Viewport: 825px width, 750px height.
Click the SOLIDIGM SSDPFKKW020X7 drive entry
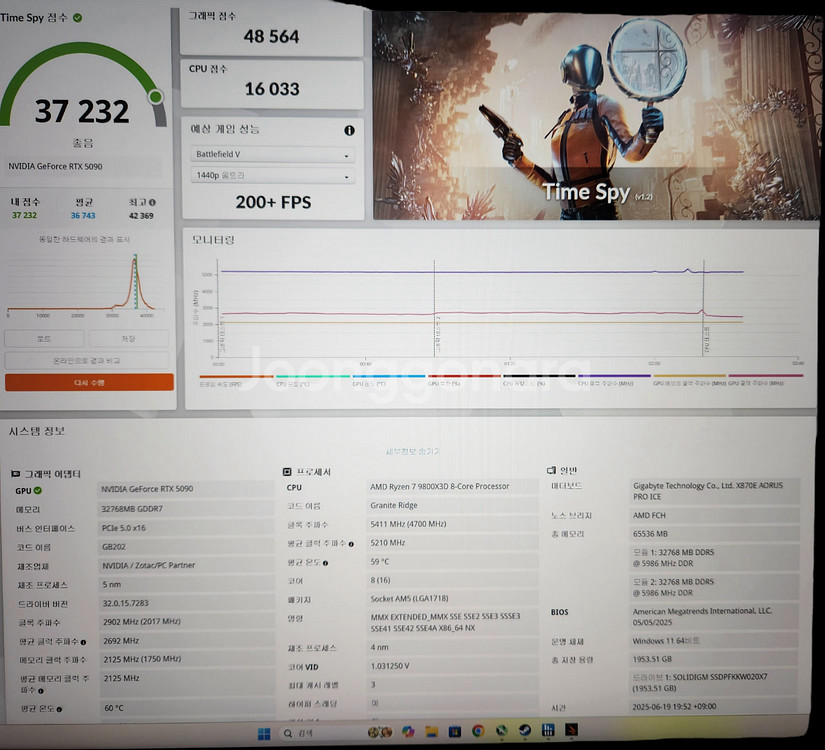coord(700,683)
